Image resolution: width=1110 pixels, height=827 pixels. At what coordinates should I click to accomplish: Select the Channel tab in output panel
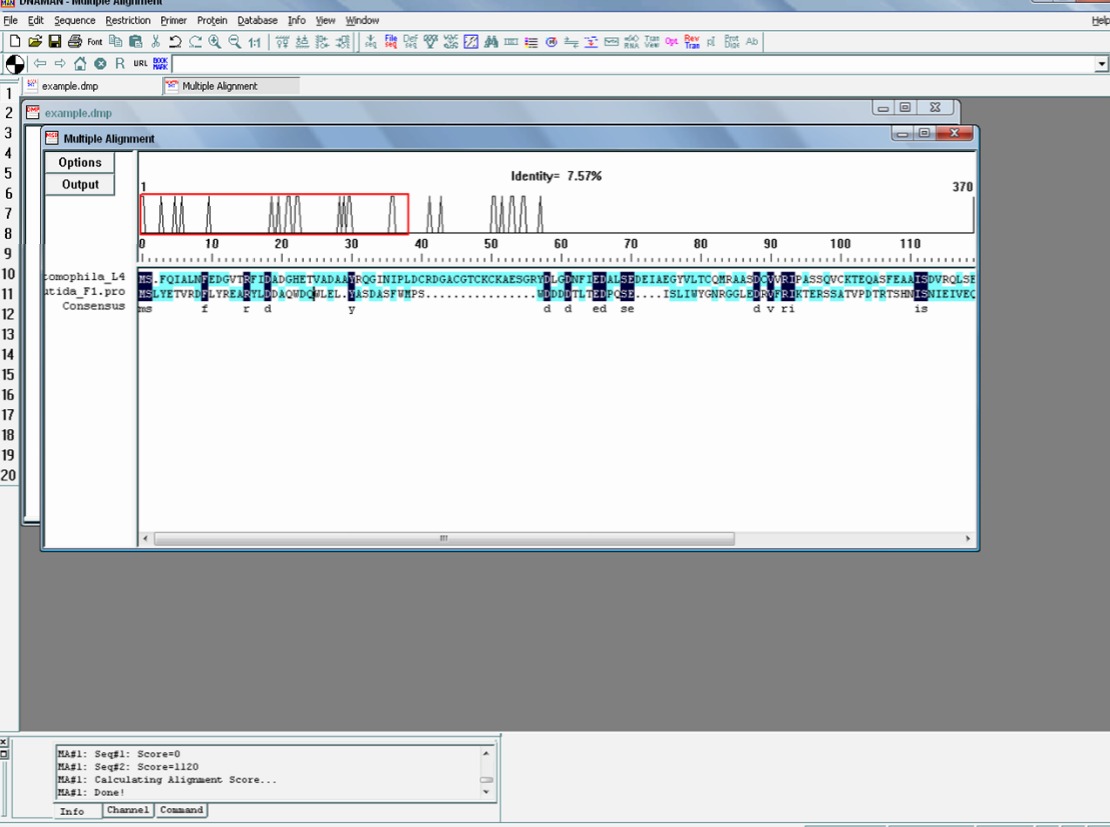coord(128,810)
